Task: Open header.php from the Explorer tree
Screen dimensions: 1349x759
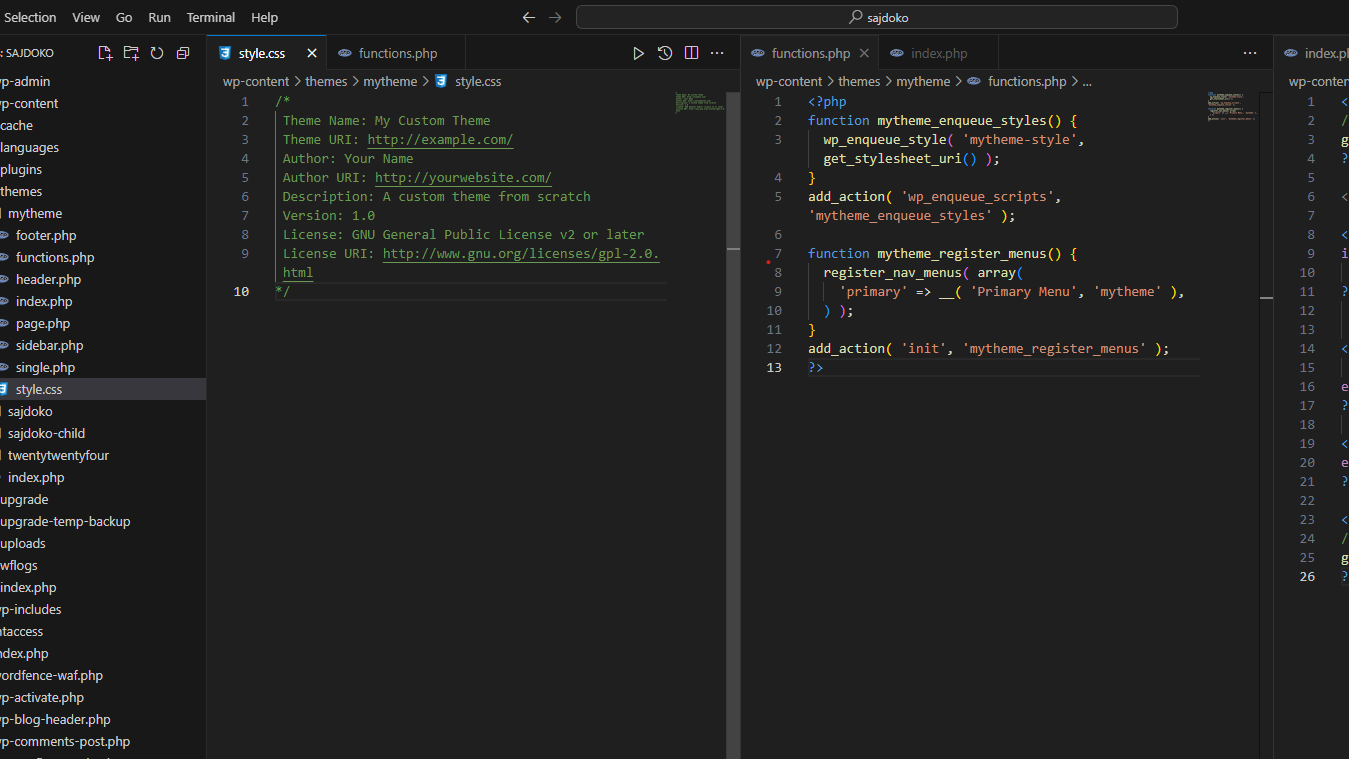Action: pyautogui.click(x=48, y=279)
